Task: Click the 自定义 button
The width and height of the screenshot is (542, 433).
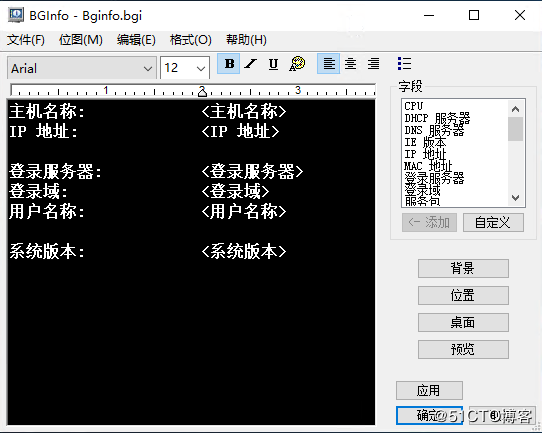Action: 493,223
